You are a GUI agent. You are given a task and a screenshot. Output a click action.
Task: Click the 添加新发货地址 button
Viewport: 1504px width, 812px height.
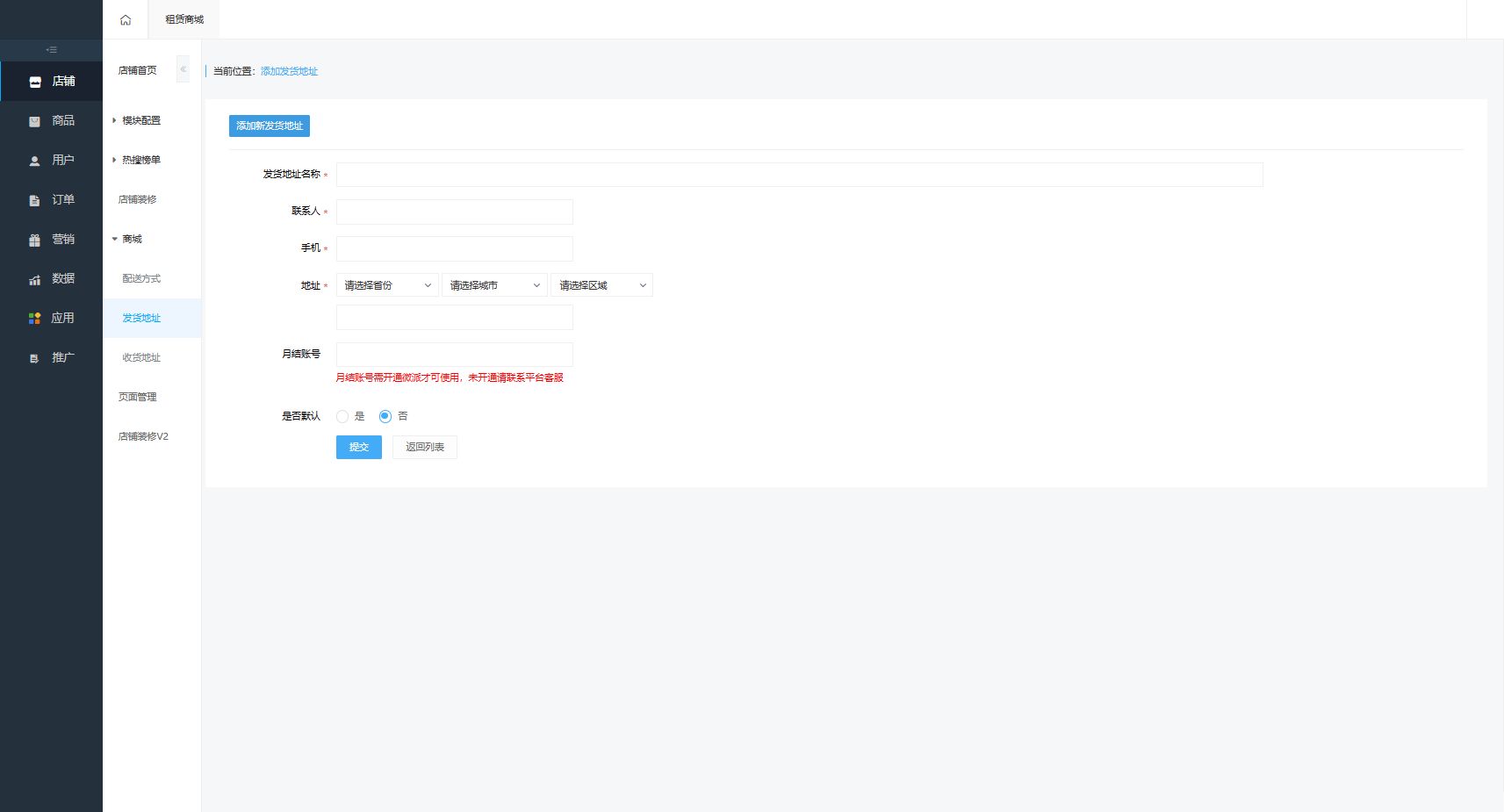coord(270,126)
